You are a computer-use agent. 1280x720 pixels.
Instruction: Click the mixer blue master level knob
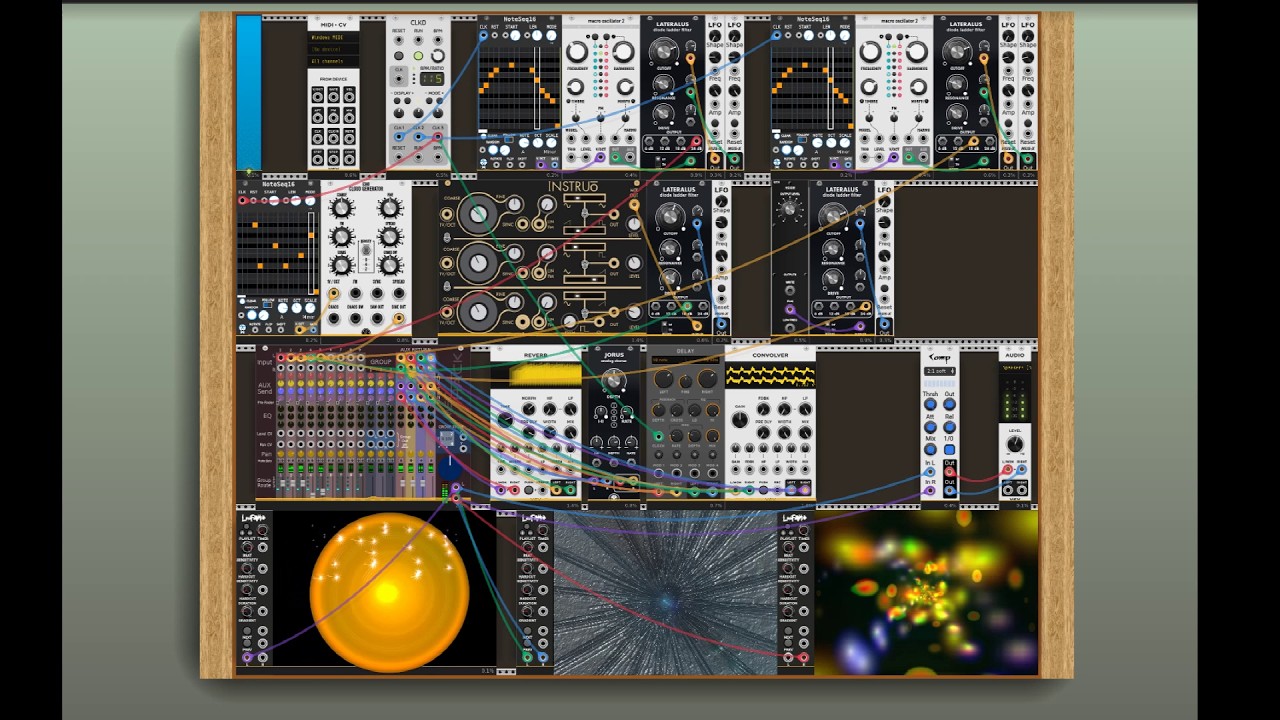[449, 468]
